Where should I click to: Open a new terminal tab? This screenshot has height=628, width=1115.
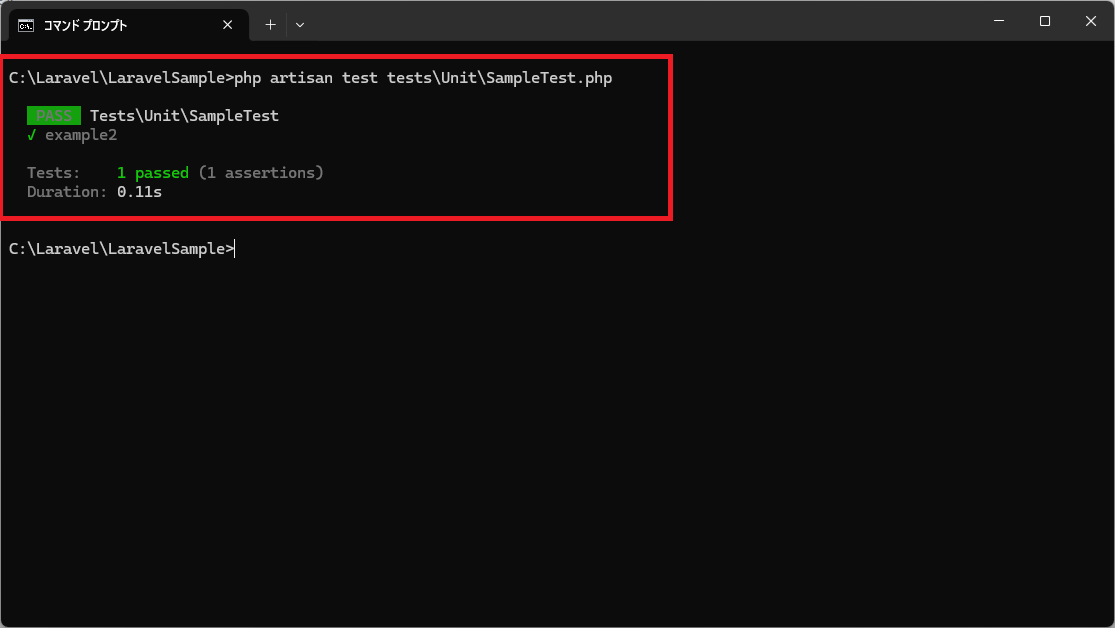point(270,25)
